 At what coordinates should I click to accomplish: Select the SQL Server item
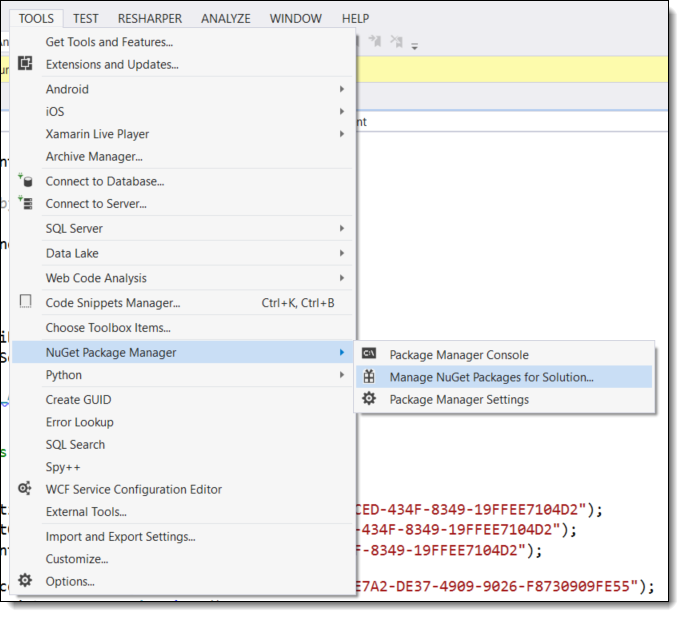click(182, 228)
